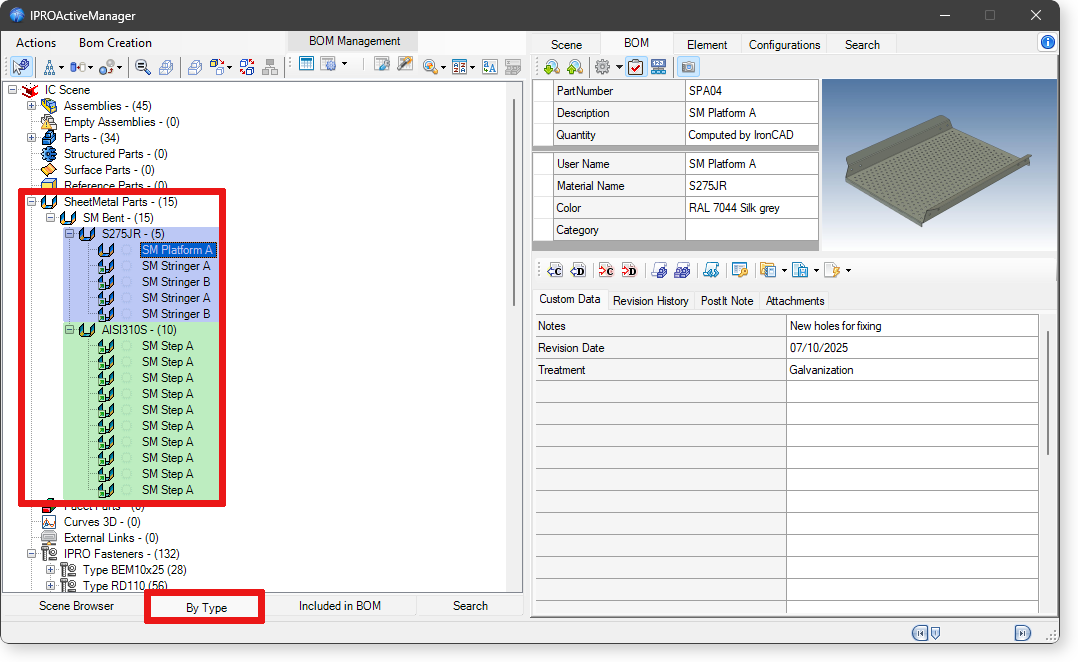Click the table grid icon in BOM Management toolbar
The height and width of the screenshot is (662, 1078).
(306, 64)
